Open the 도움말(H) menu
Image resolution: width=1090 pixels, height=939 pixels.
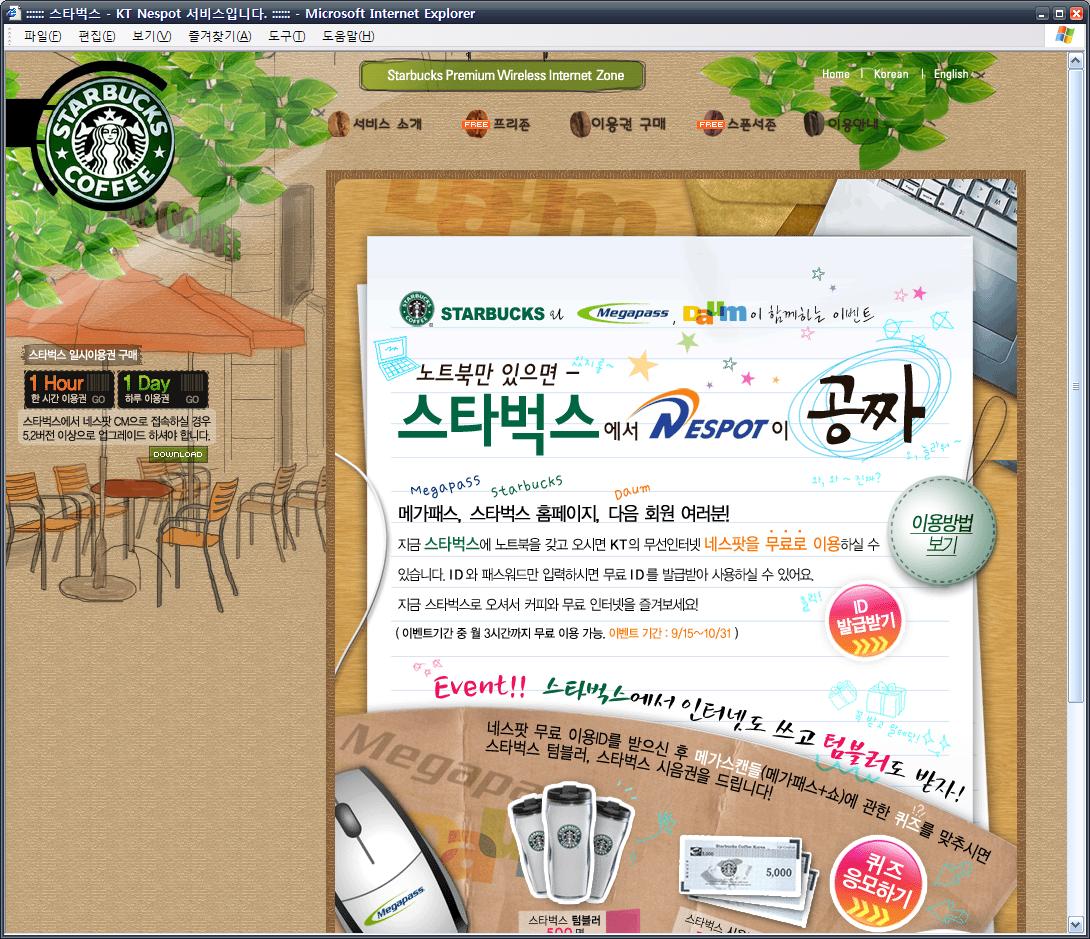pos(348,36)
